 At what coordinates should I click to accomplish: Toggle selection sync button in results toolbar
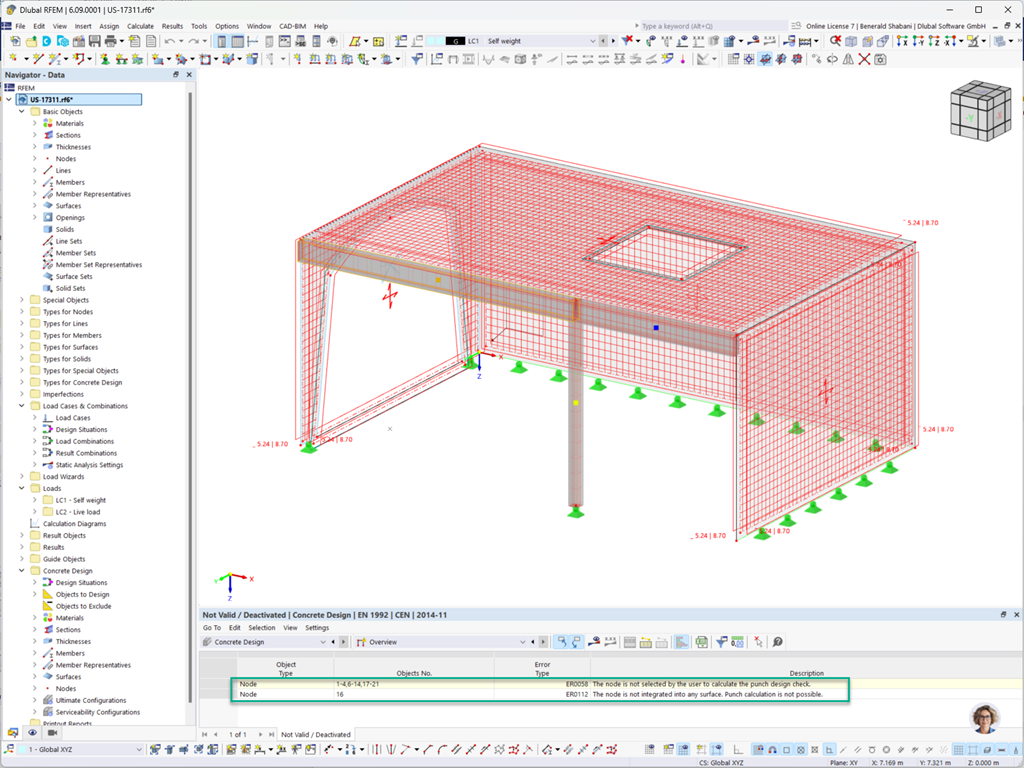(x=561, y=642)
